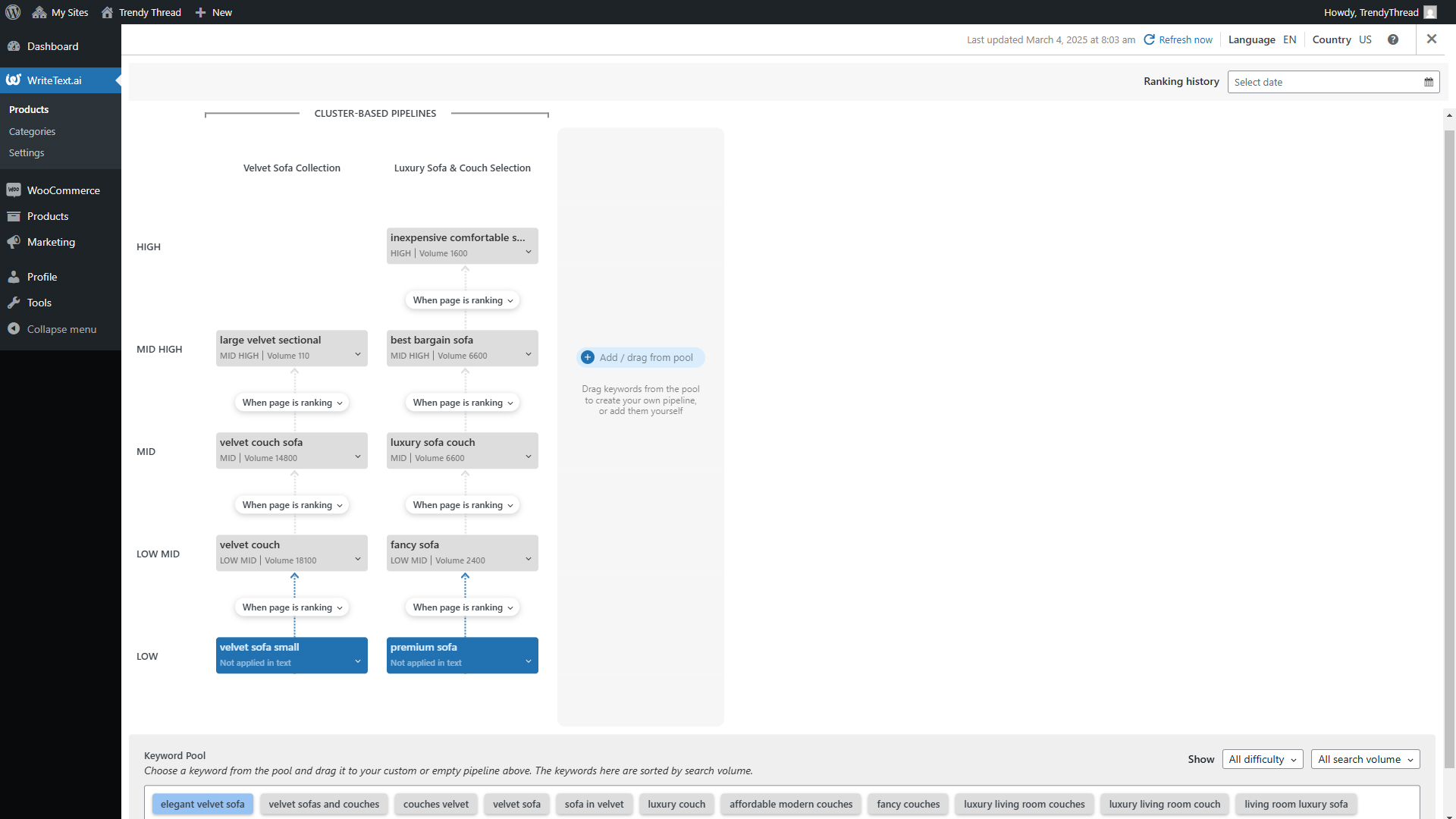The width and height of the screenshot is (1456, 819).
Task: Open the Ranking history calendar icon
Action: pyautogui.click(x=1429, y=82)
